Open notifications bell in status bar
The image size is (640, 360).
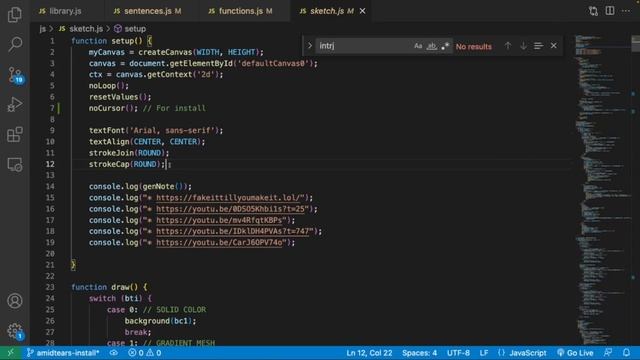(627, 353)
